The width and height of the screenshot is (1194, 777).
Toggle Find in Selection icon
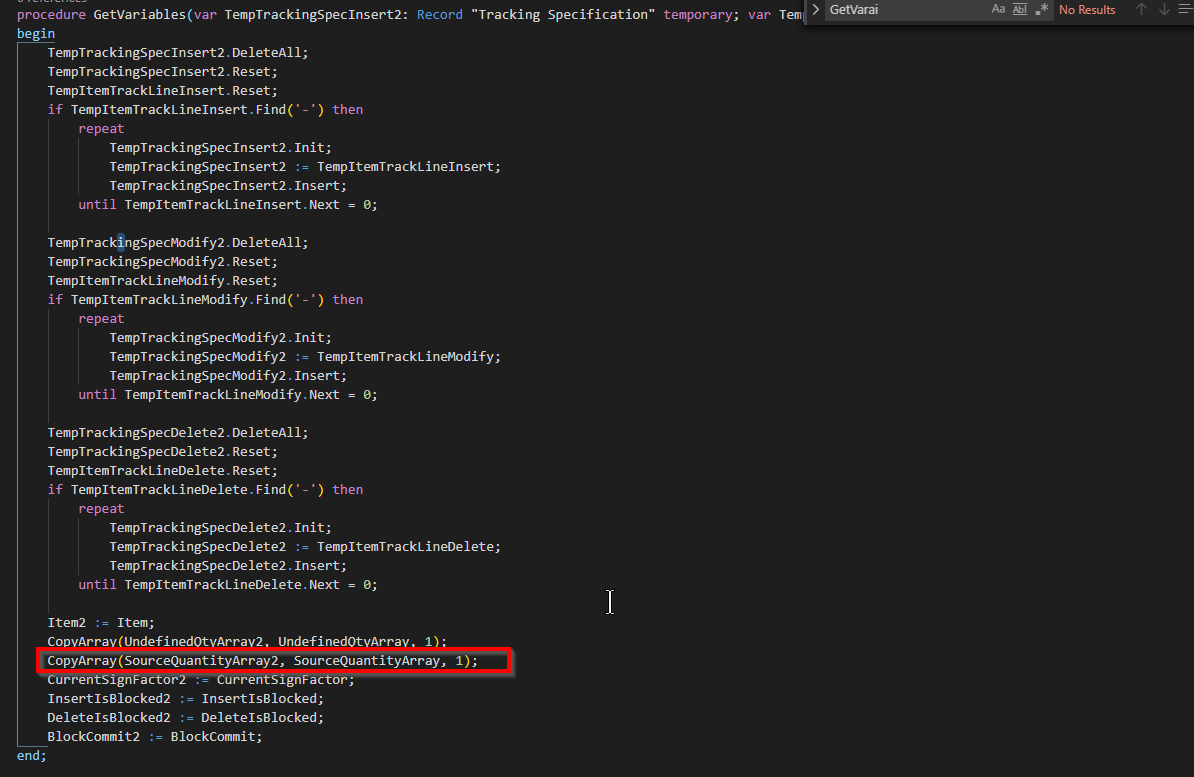tap(1185, 9)
